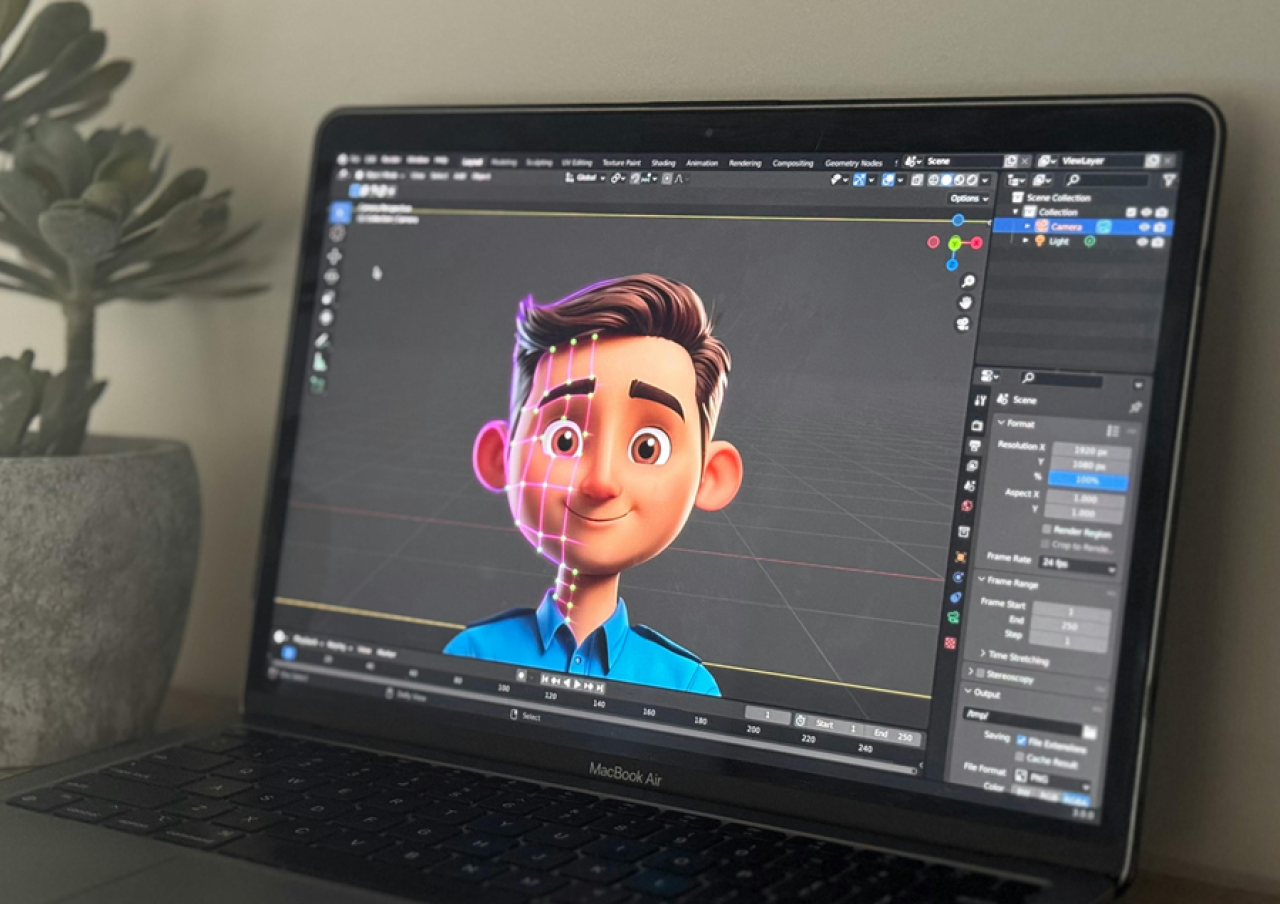Pin the properties editor with pin icon

point(1136,407)
